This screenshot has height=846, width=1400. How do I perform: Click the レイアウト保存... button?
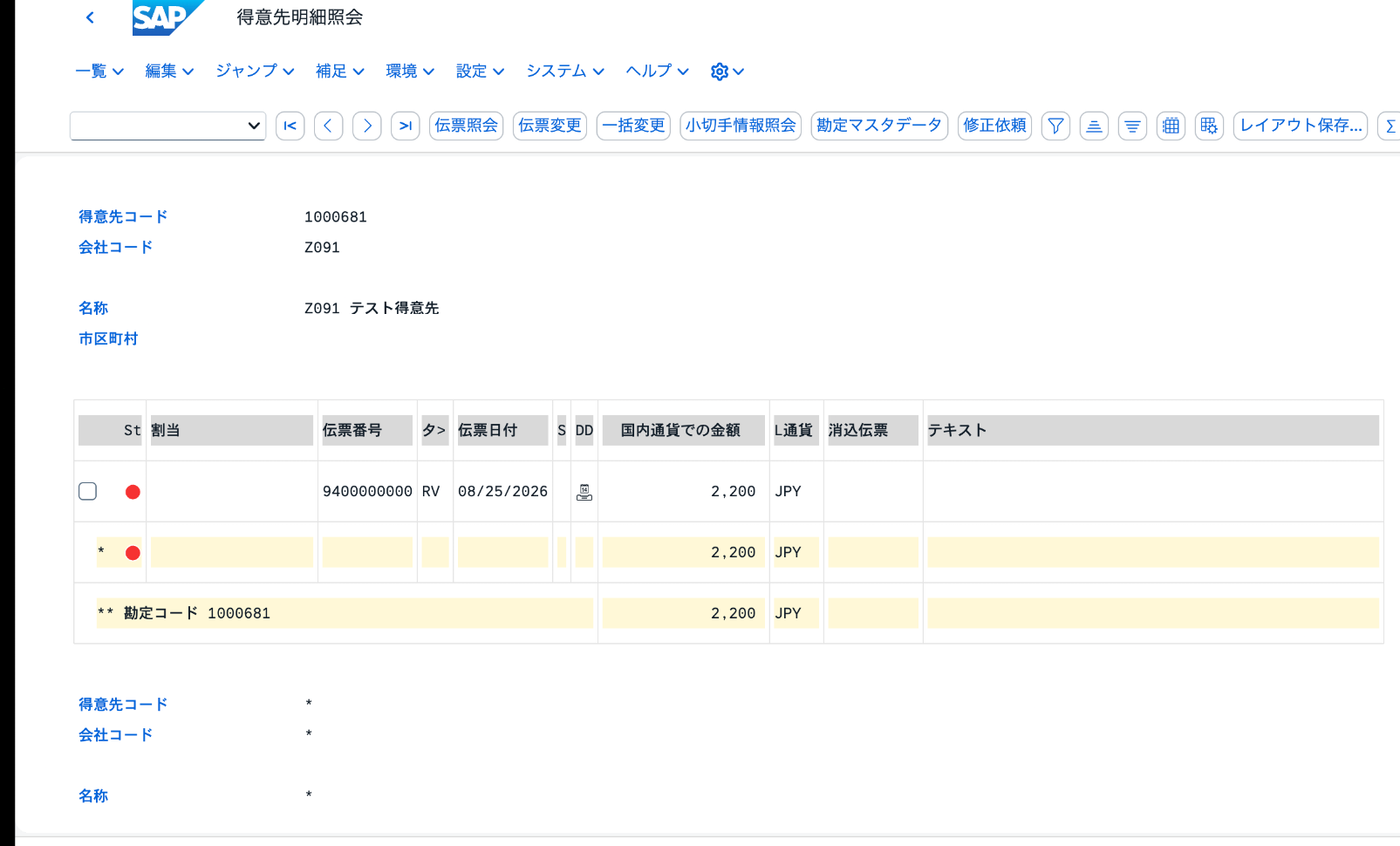point(1301,126)
